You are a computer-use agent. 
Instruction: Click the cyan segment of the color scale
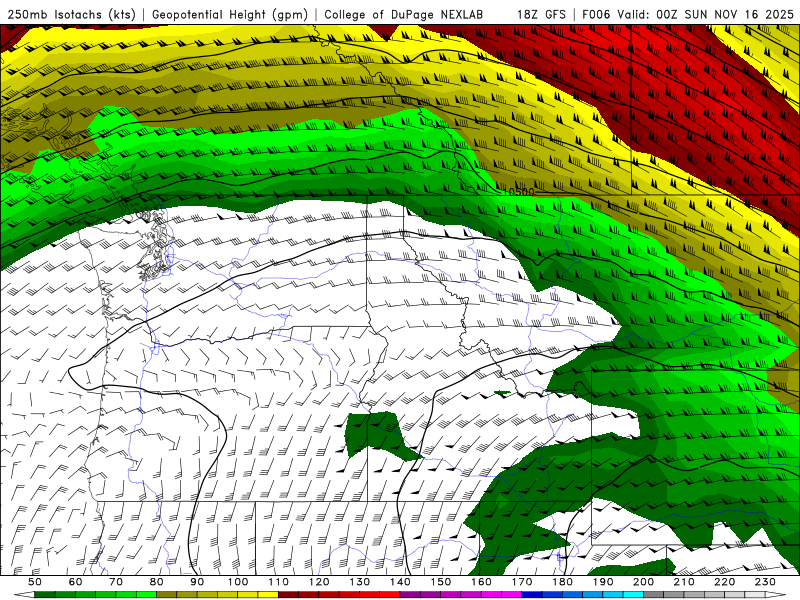click(x=634, y=595)
